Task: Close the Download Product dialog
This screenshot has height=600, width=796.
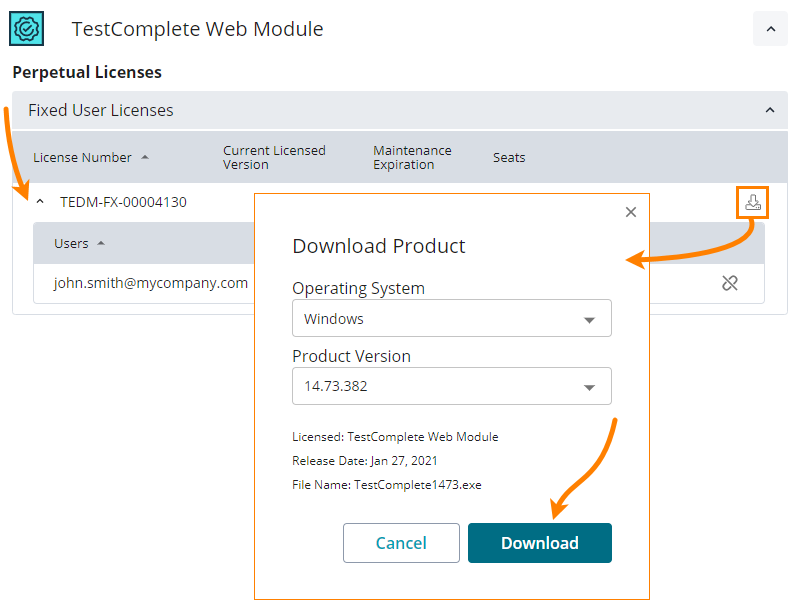Action: tap(630, 212)
